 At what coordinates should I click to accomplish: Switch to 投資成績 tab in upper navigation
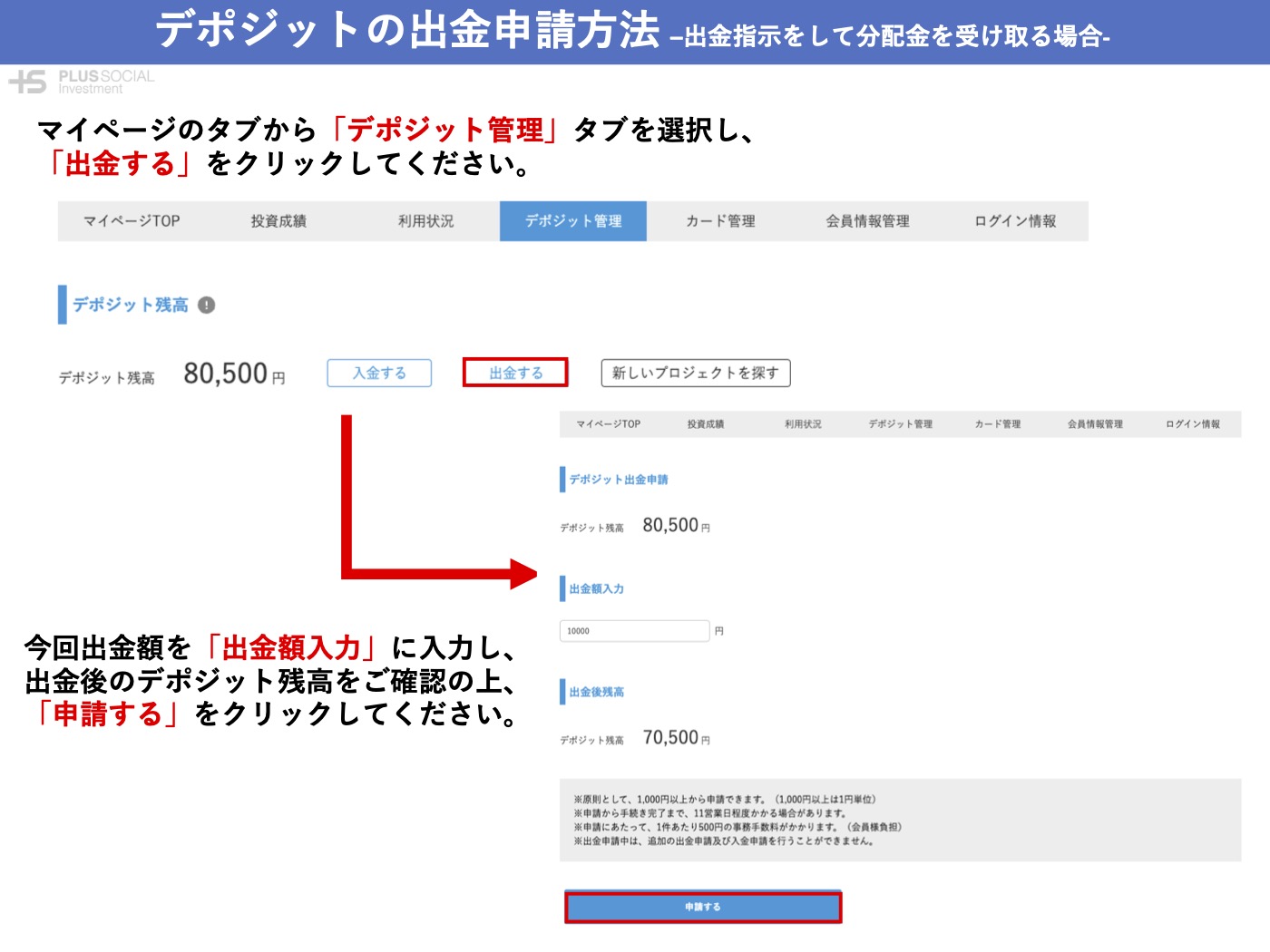[x=278, y=221]
